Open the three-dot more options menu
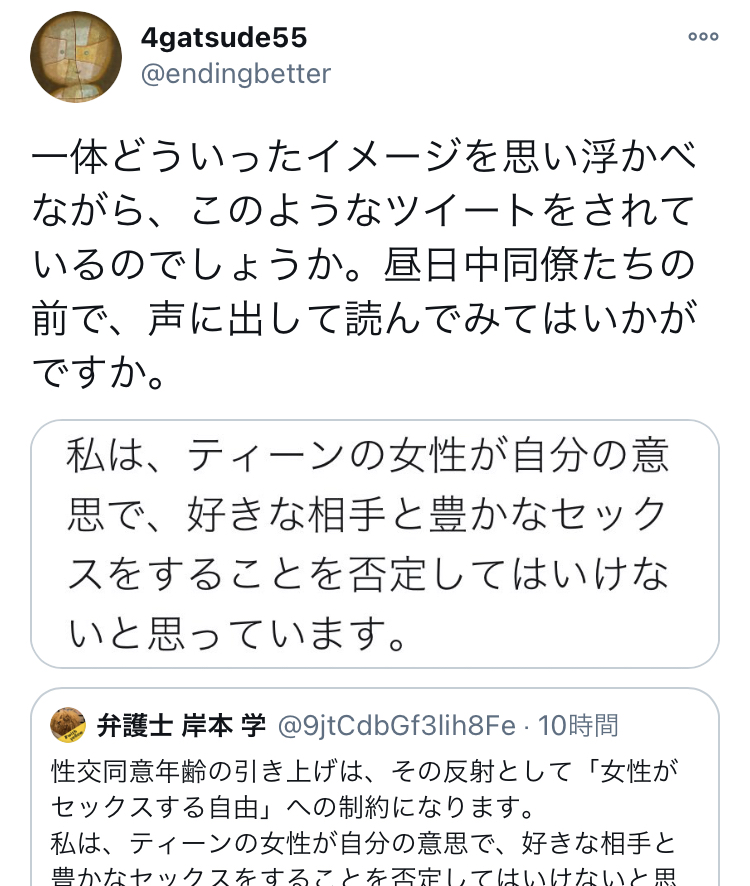This screenshot has height=886, width=750. tap(703, 37)
